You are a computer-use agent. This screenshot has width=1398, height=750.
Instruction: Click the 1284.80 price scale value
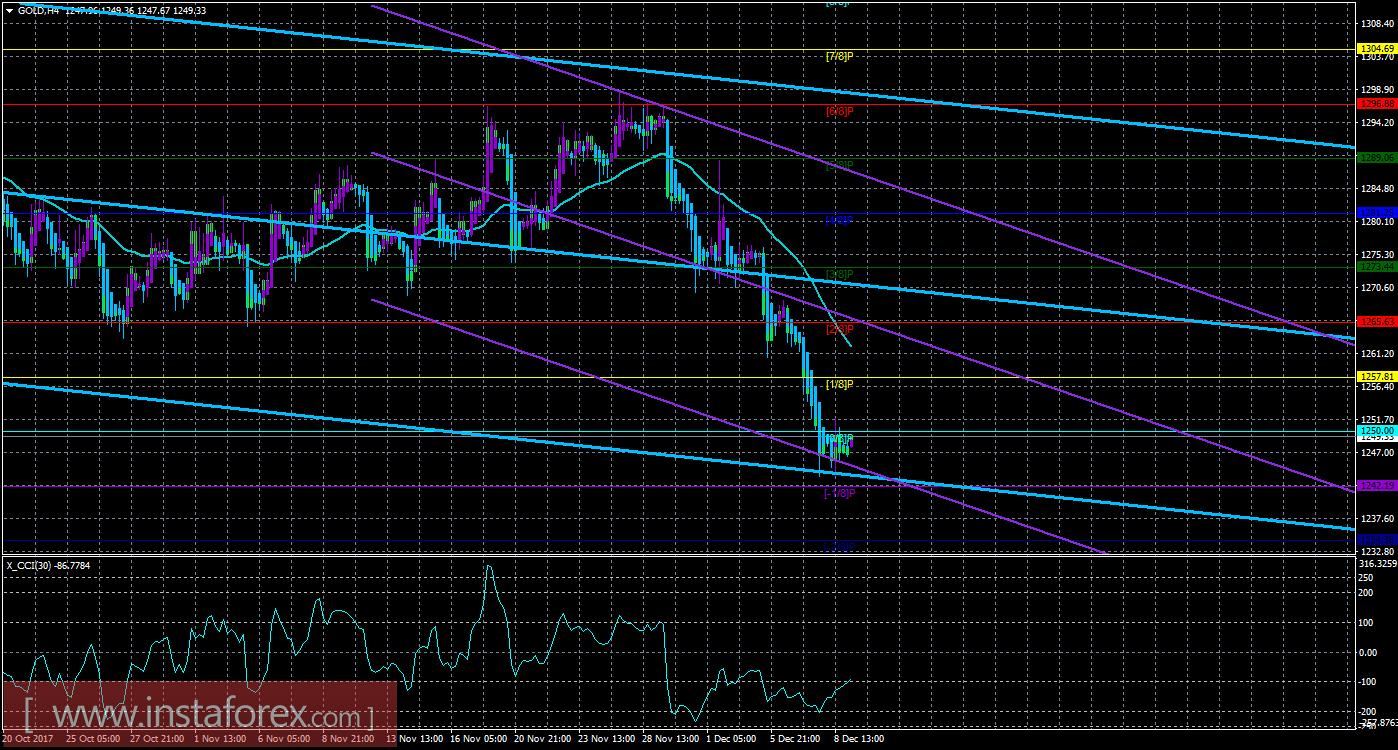tap(1377, 188)
